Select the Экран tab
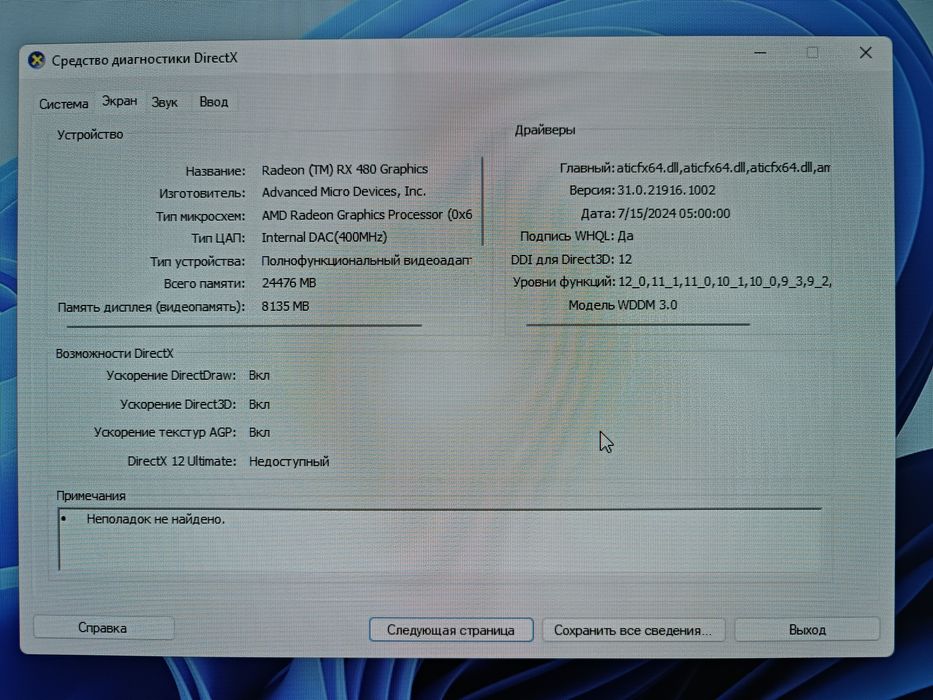Viewport: 933px width, 700px height. point(120,101)
